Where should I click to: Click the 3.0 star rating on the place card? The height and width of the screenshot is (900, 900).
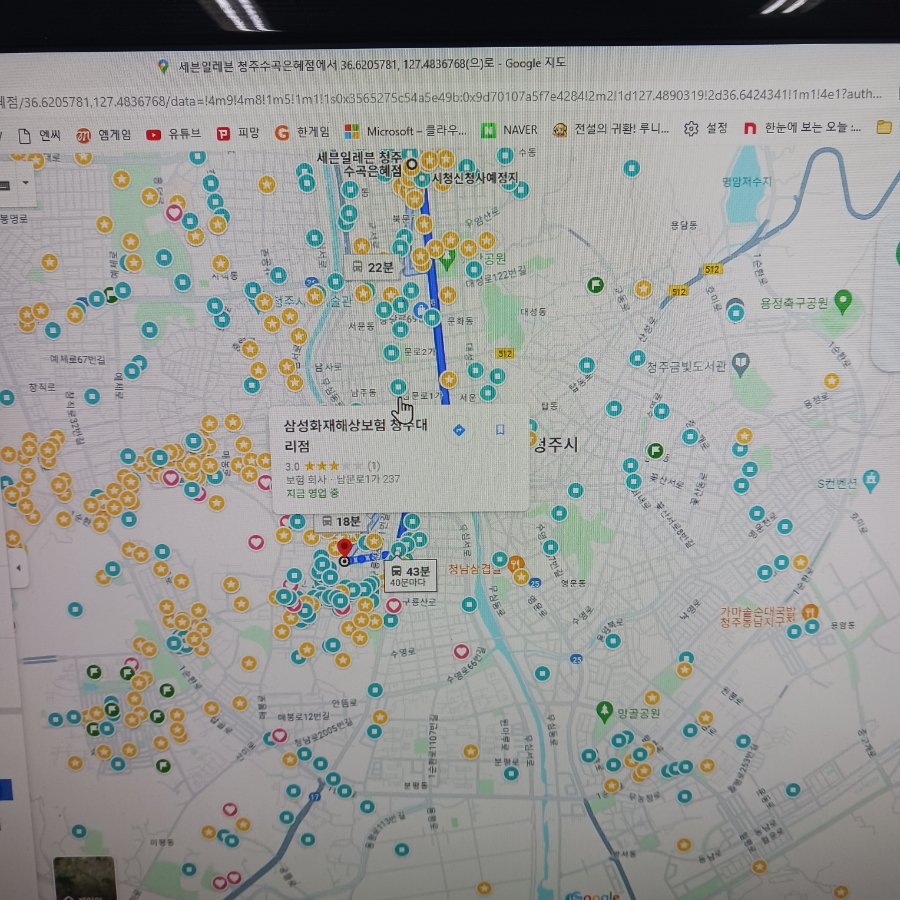(332, 466)
